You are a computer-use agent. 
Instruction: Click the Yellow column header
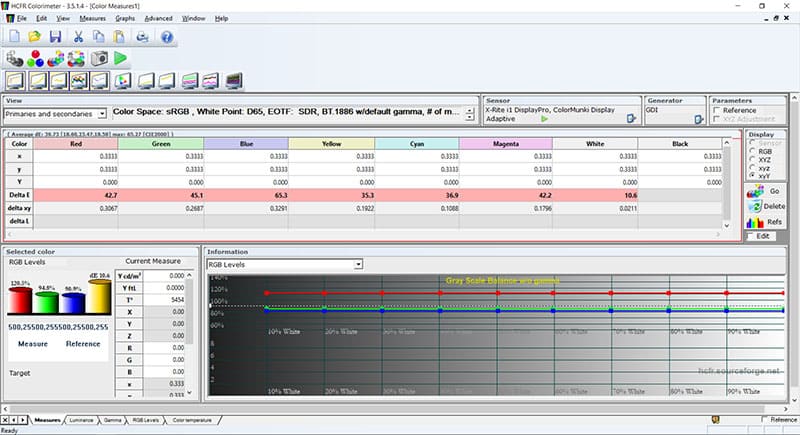tap(332, 144)
